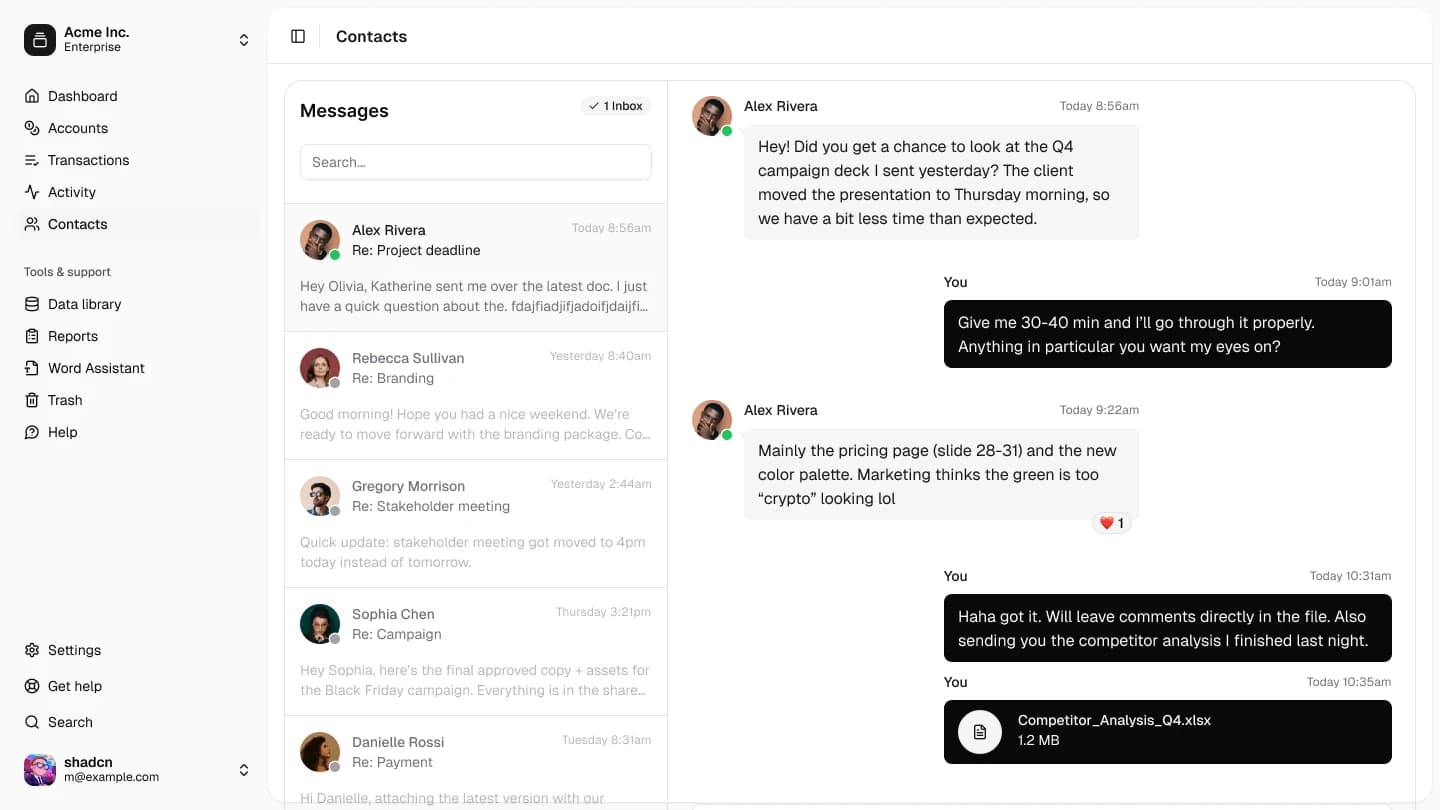
Task: Collapse the sidebar using the panel toggle icon
Action: pyautogui.click(x=298, y=36)
